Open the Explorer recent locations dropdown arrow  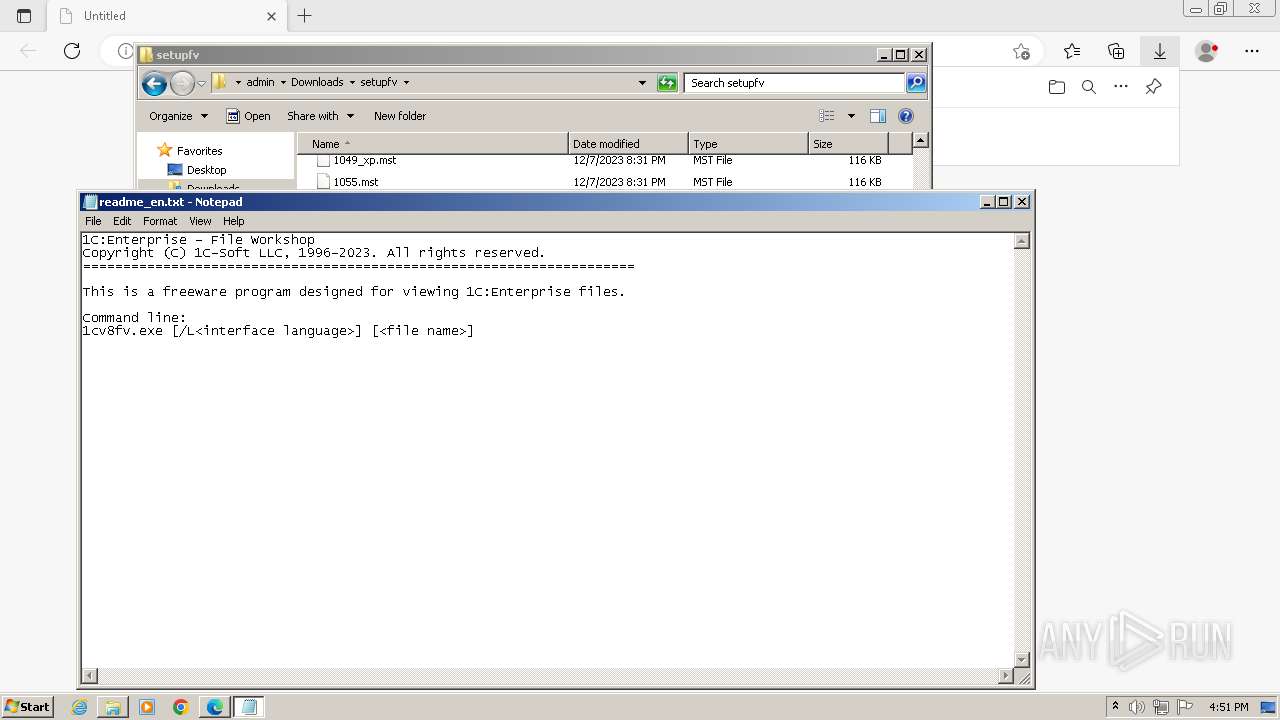(201, 83)
